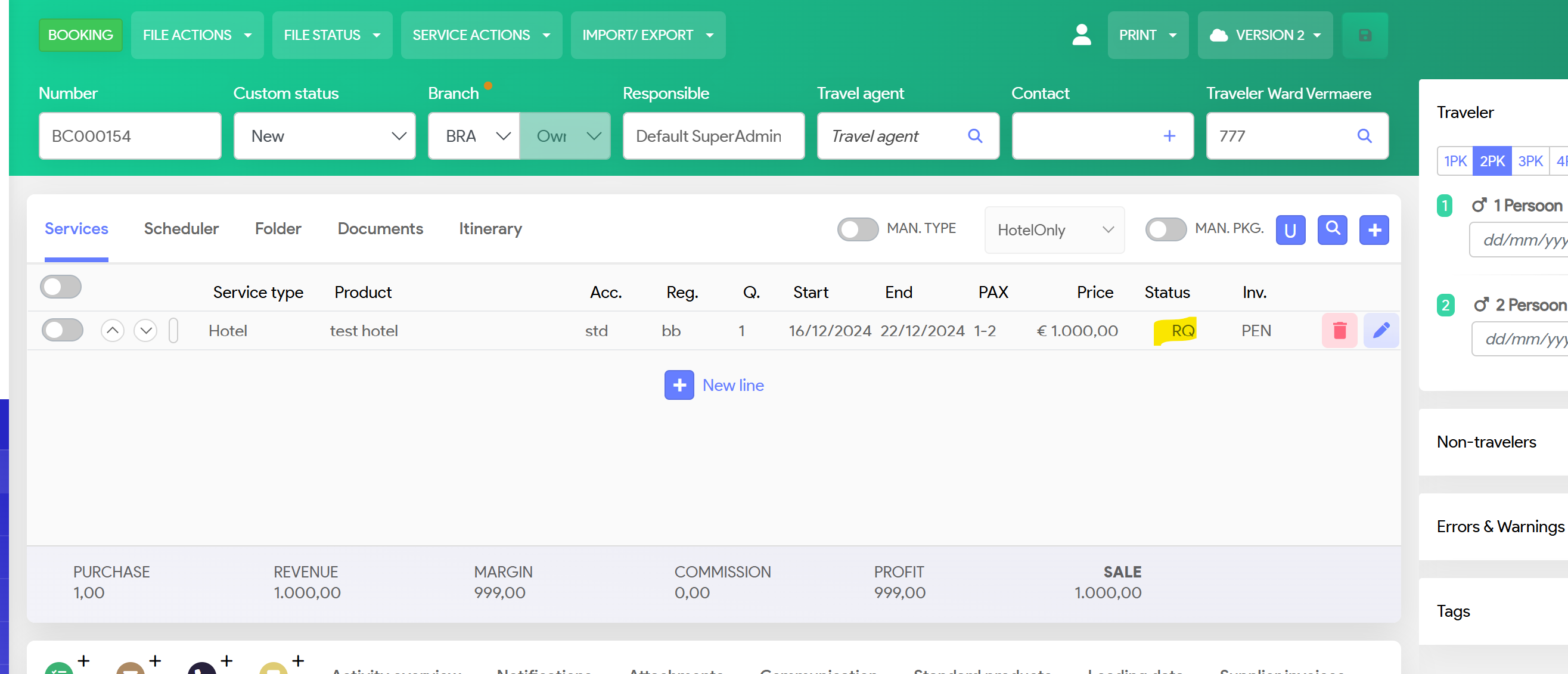Viewport: 1568px width, 674px height.
Task: Click the blue search services button
Action: click(x=1332, y=229)
